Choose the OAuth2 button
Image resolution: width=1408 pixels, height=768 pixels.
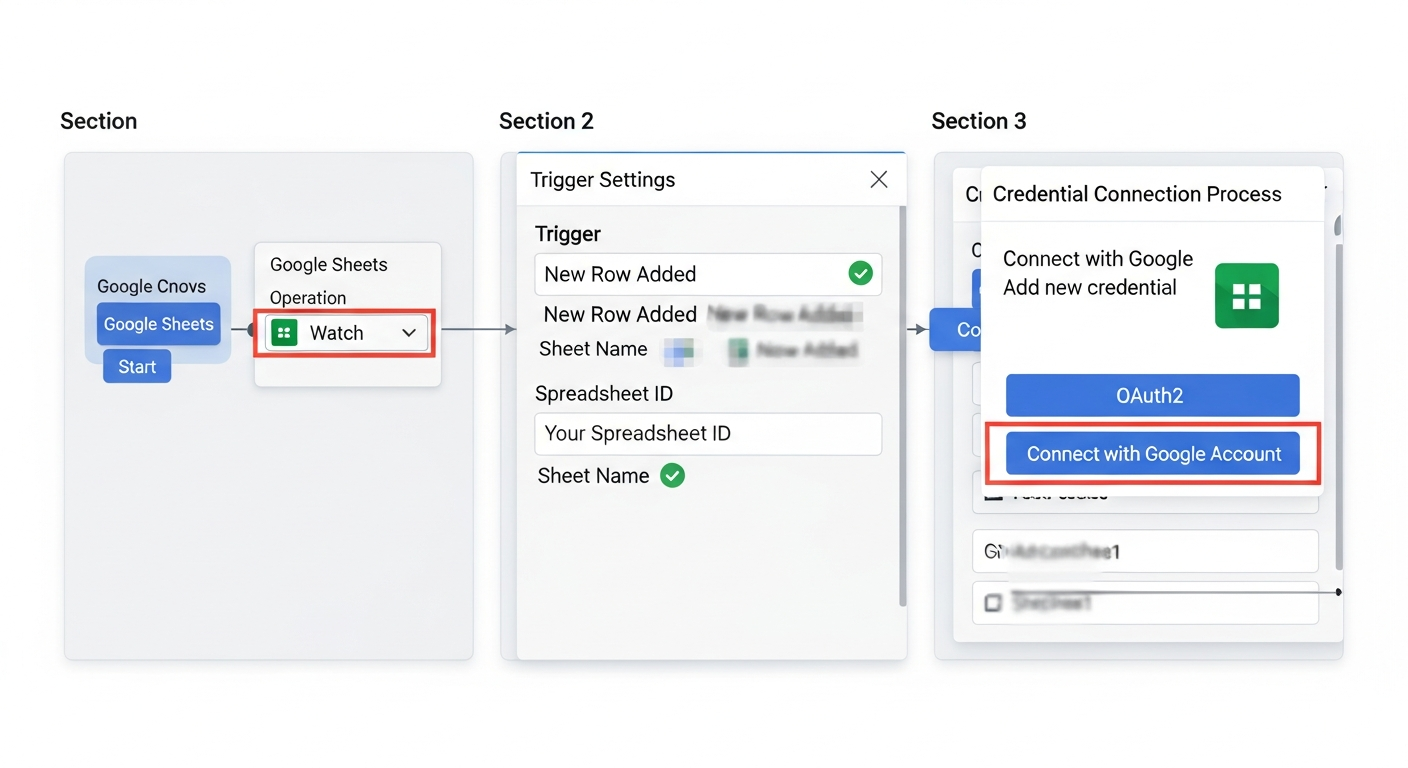point(1152,395)
